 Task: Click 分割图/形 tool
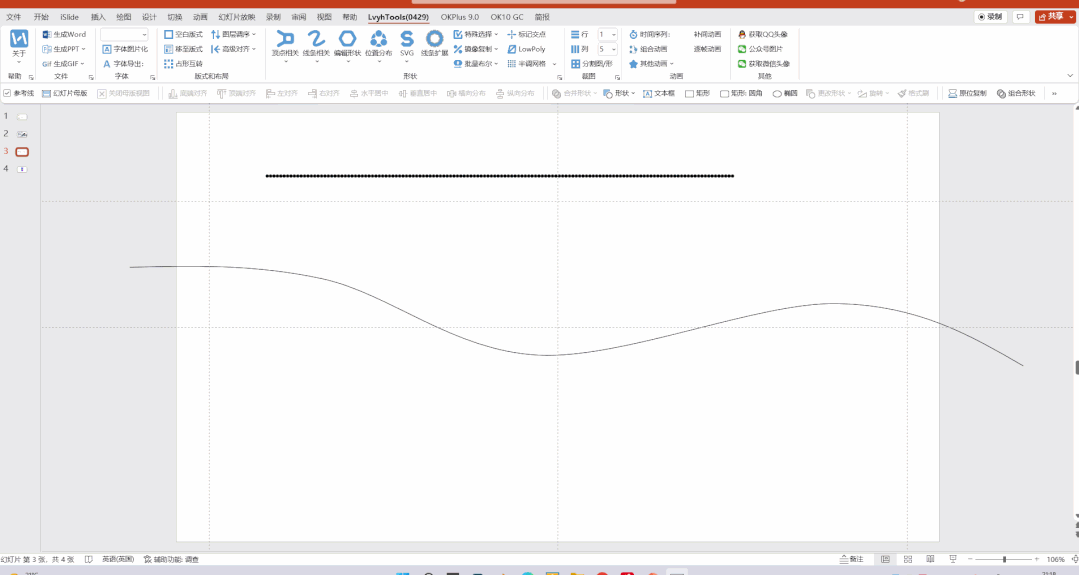coord(591,64)
